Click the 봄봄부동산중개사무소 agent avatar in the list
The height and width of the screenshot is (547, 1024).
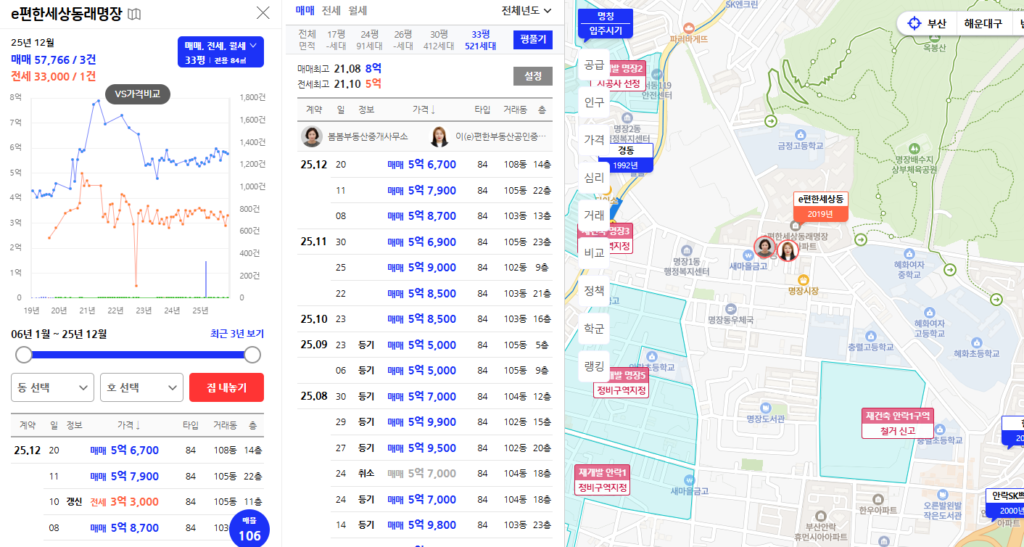pos(312,136)
